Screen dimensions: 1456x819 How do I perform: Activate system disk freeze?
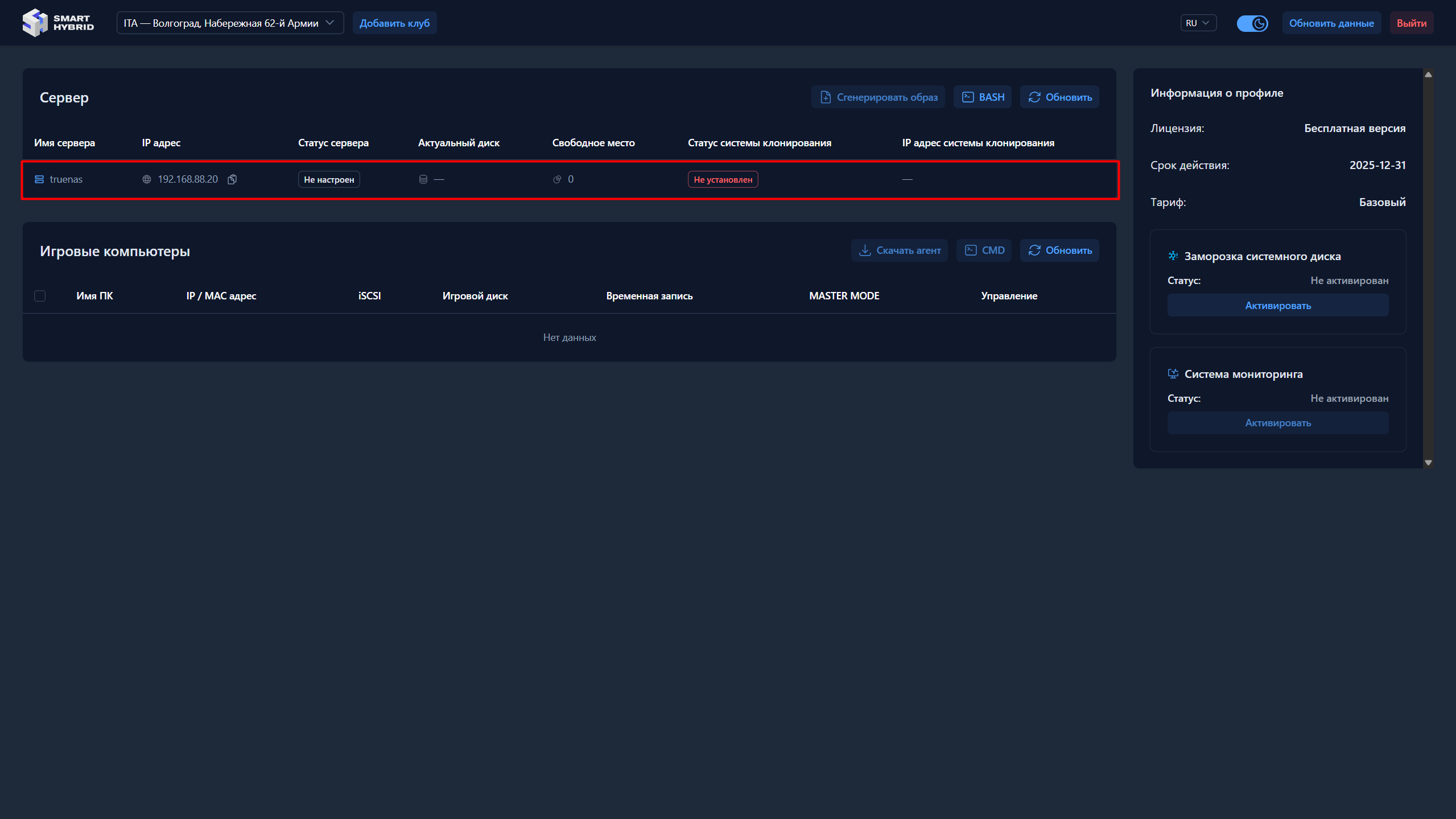click(x=1277, y=306)
